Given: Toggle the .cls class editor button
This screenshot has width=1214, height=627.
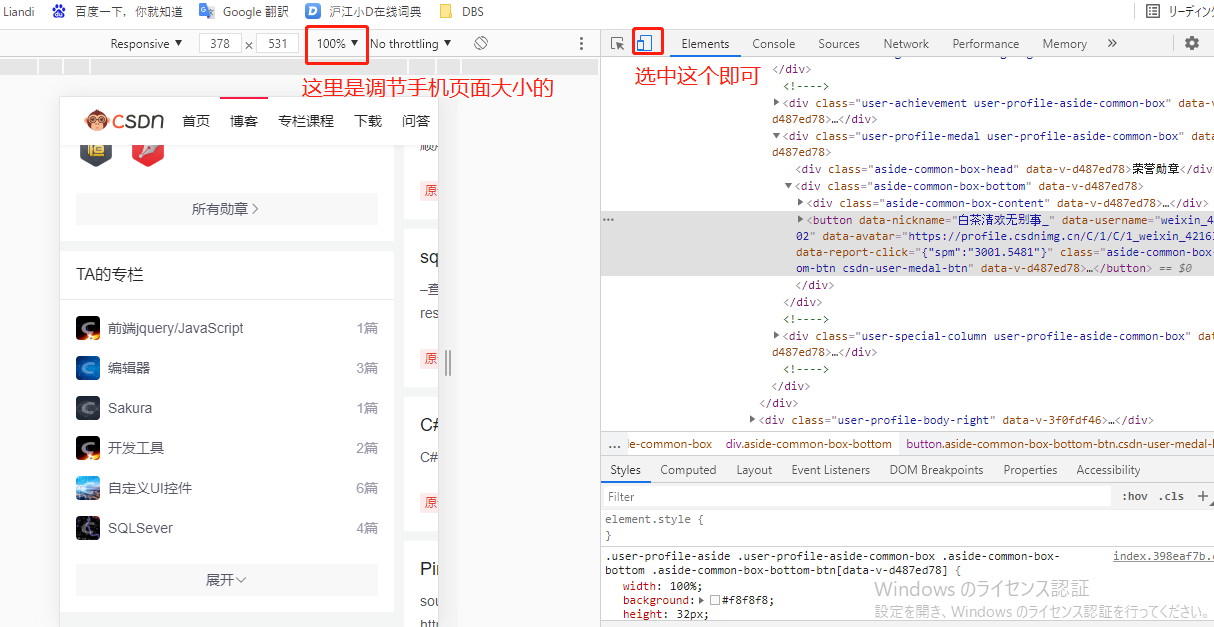Looking at the screenshot, I should tap(1172, 497).
